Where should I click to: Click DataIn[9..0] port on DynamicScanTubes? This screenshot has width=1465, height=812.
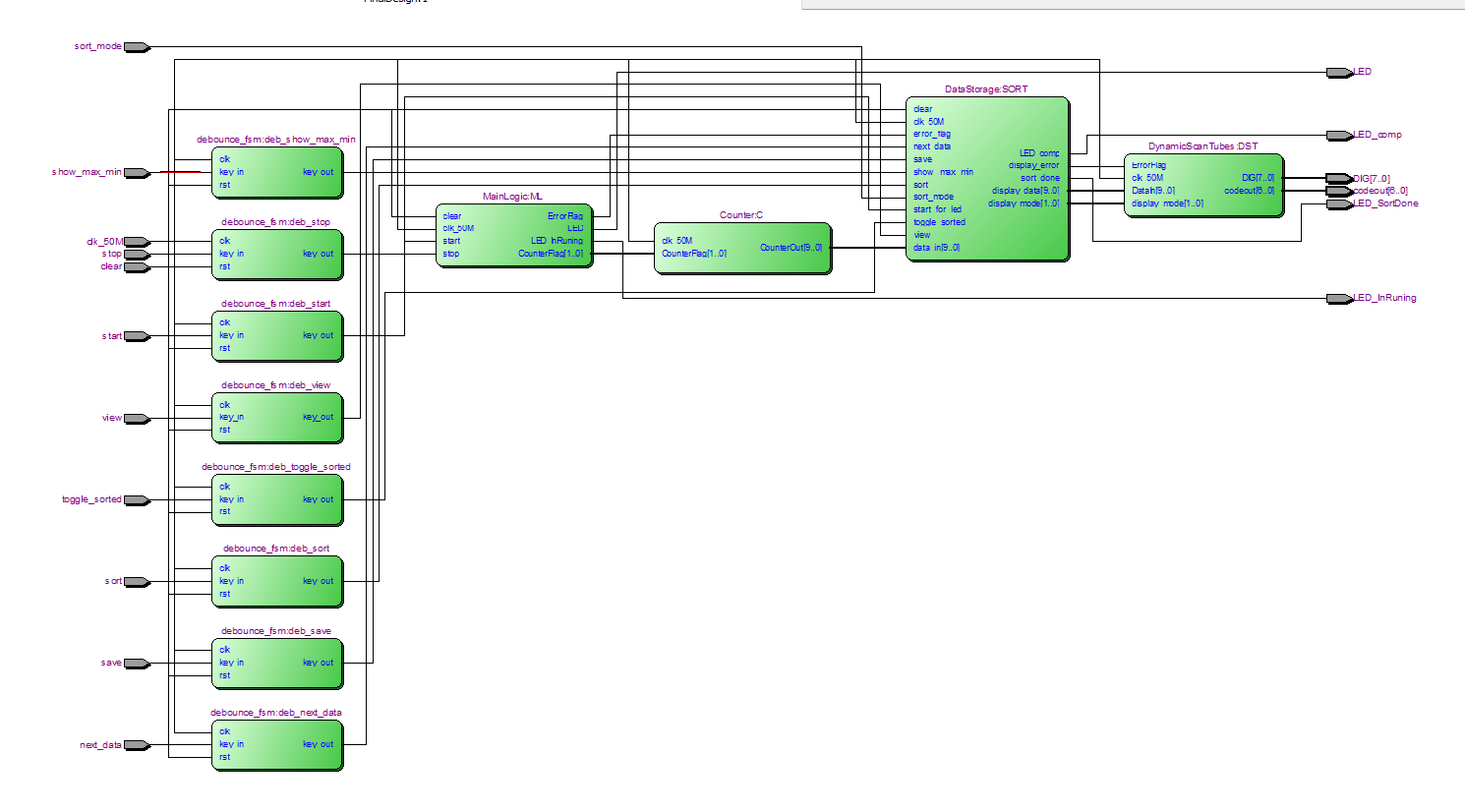pos(1153,191)
